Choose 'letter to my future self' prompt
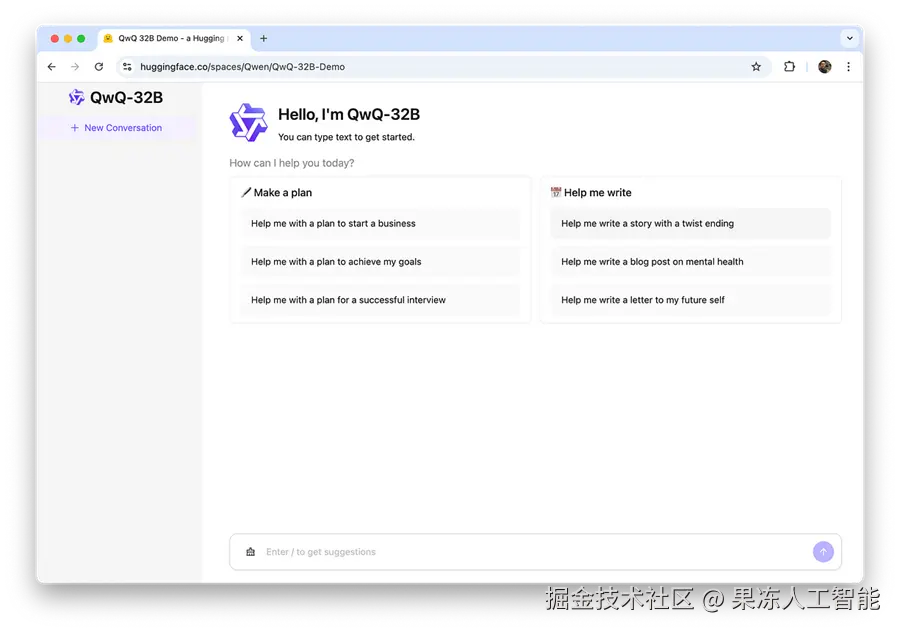The height and width of the screenshot is (632, 900). 690,300
